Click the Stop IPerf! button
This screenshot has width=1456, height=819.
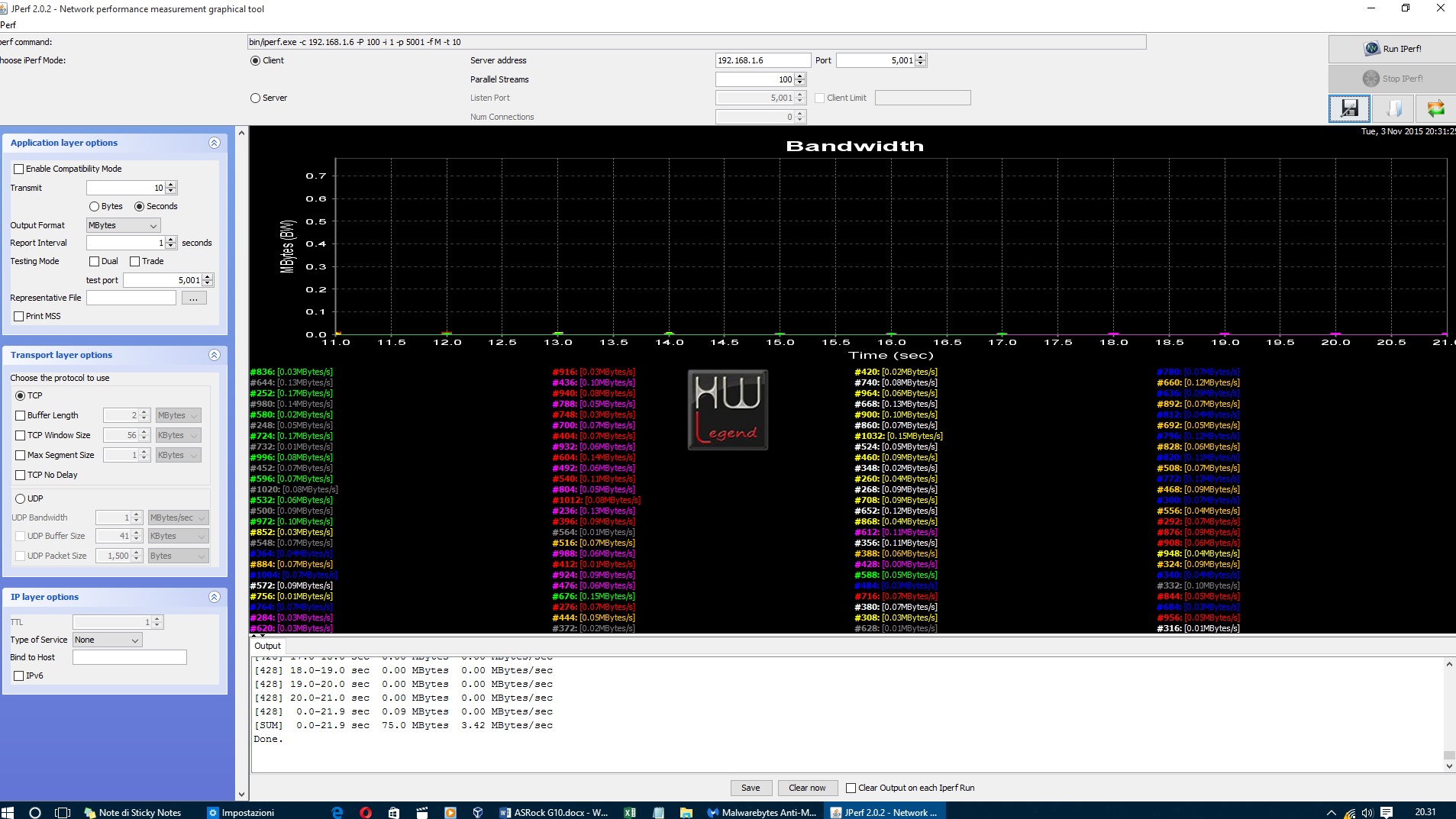1392,79
